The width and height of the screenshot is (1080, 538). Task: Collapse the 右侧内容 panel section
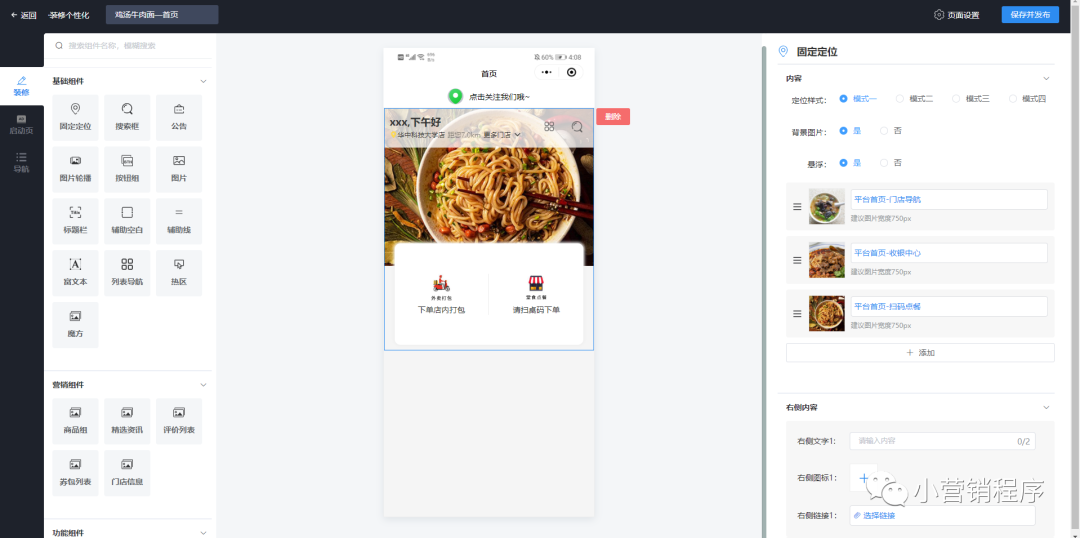1046,407
